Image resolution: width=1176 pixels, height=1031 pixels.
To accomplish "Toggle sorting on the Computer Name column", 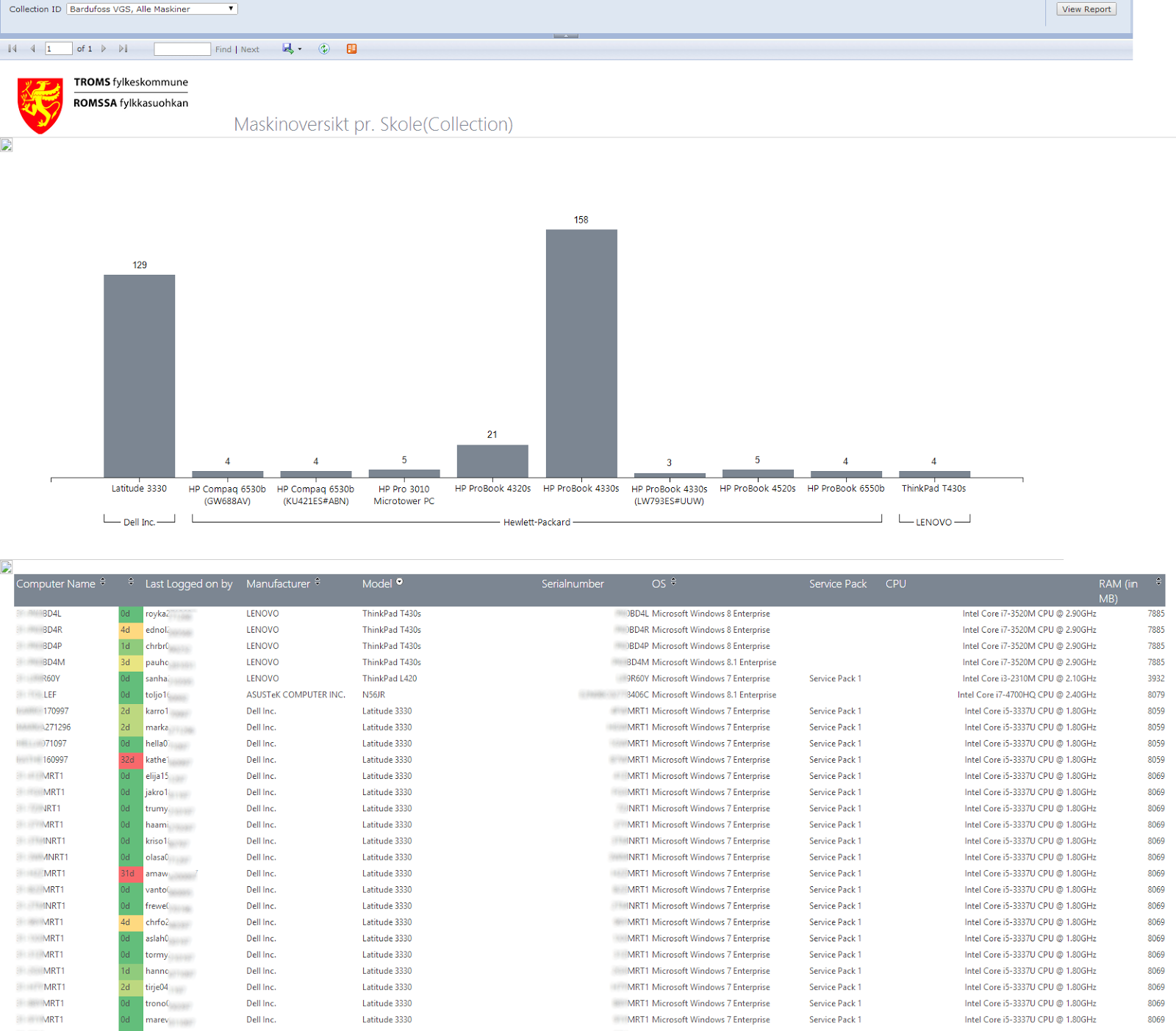I will tap(104, 583).
